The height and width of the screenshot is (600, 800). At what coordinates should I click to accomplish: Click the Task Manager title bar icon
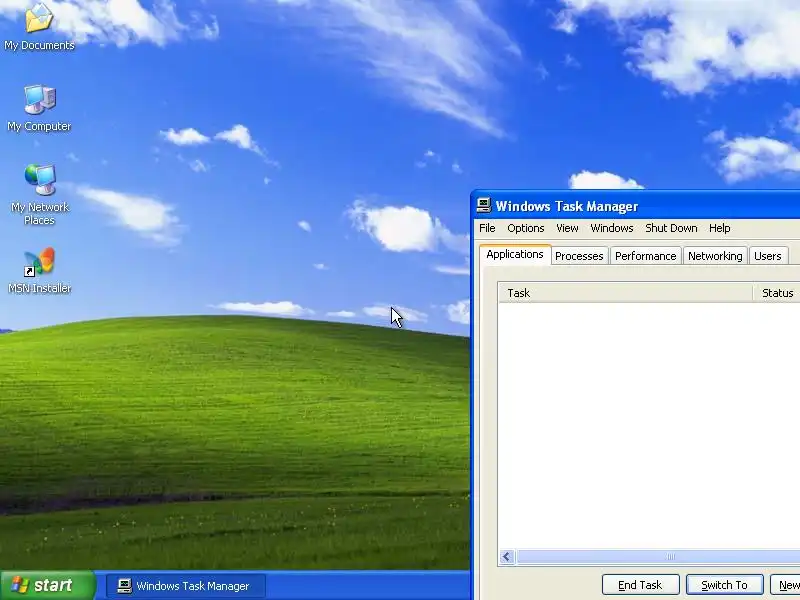pos(483,206)
